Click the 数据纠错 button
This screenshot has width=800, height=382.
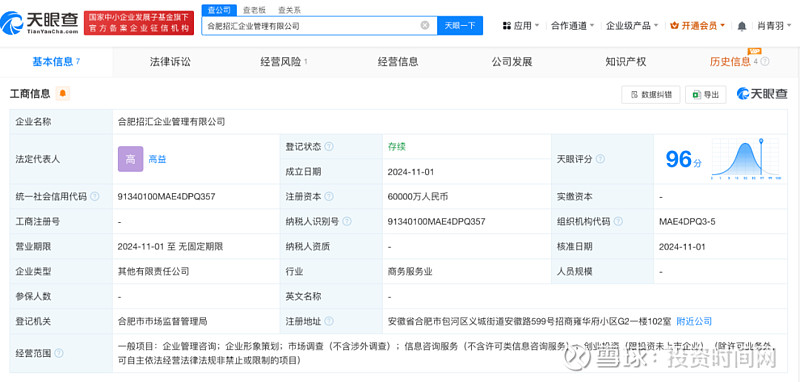click(x=651, y=94)
